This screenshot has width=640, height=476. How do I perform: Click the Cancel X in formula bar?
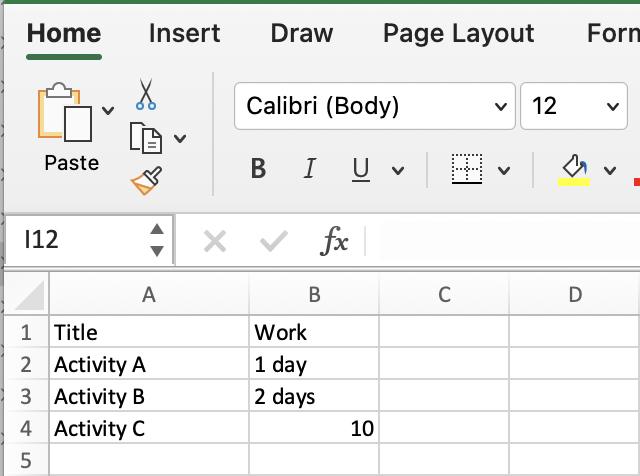(215, 240)
